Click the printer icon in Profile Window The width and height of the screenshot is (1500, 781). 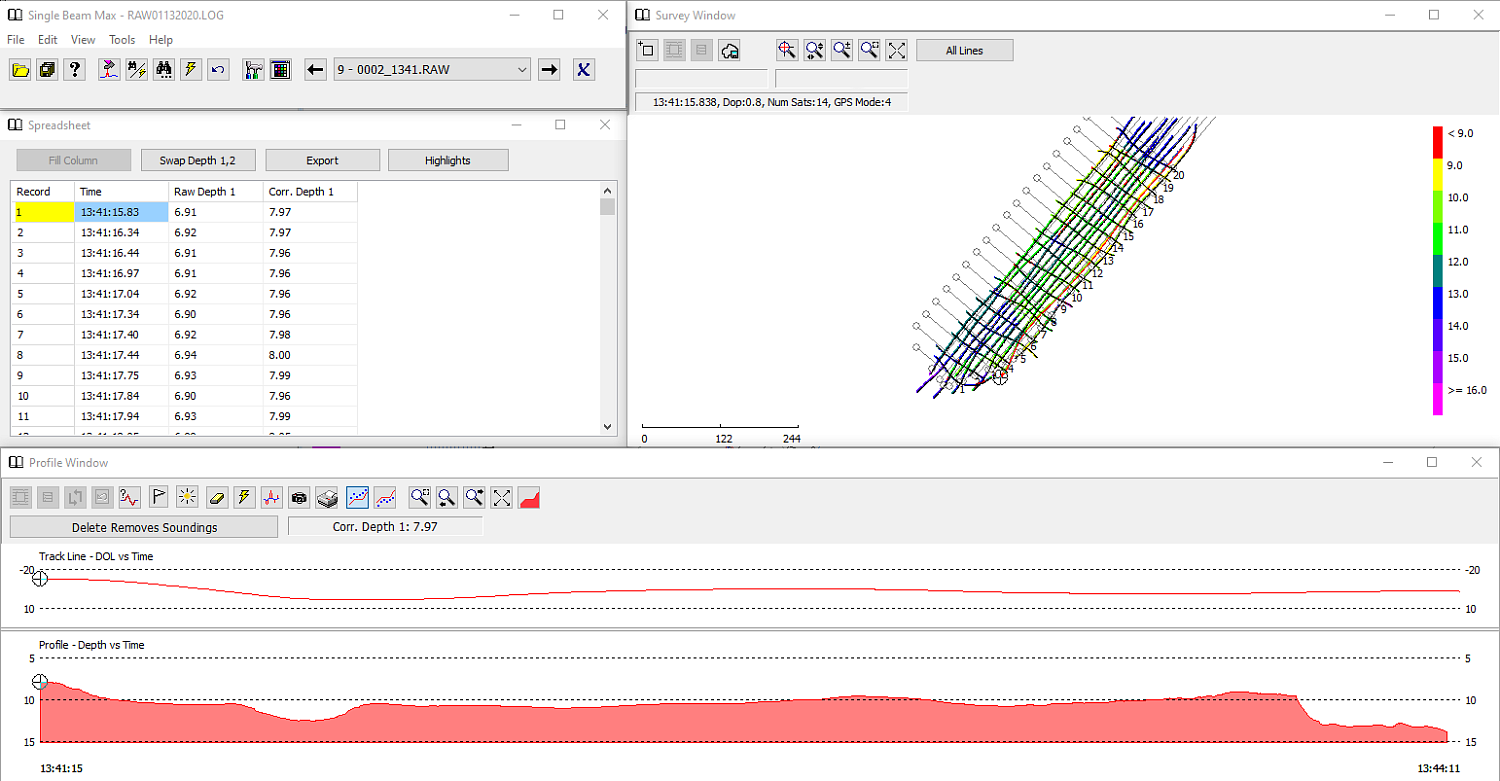pyautogui.click(x=327, y=497)
